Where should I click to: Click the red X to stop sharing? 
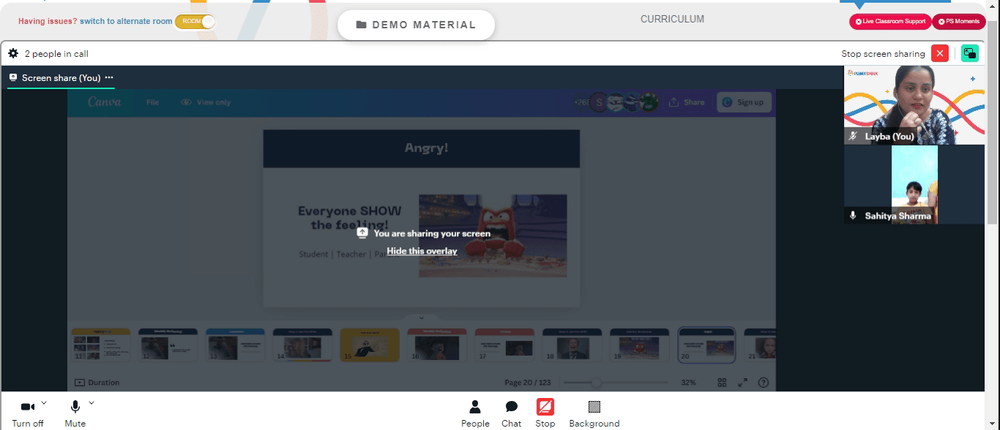[x=939, y=54]
